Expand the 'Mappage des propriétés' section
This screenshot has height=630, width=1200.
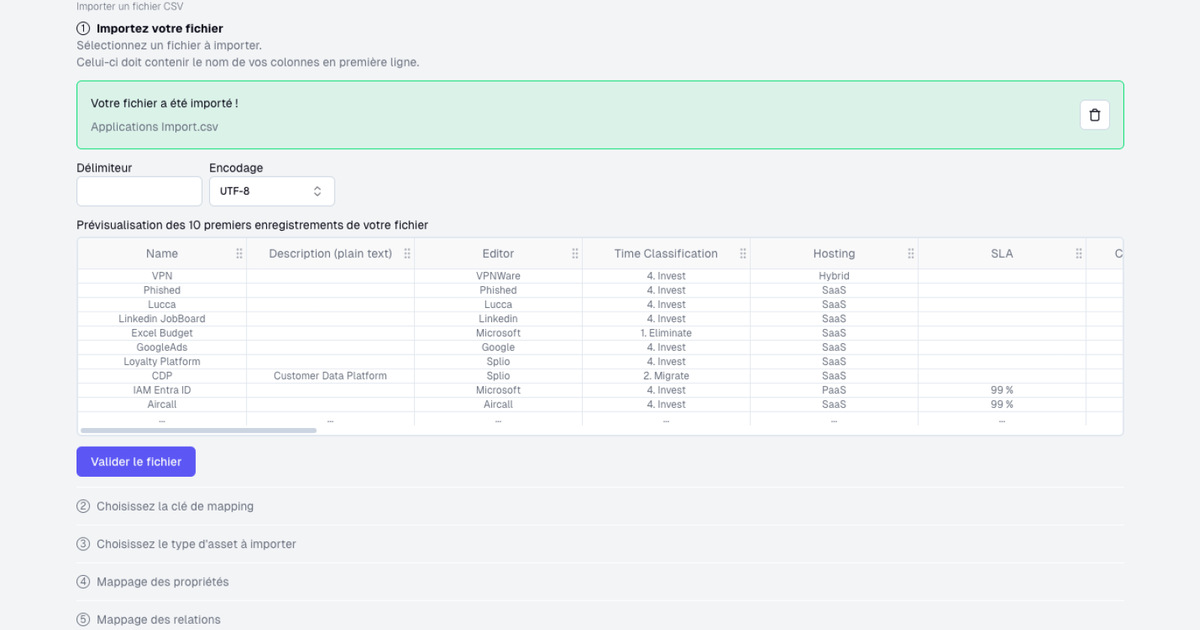click(x=162, y=581)
